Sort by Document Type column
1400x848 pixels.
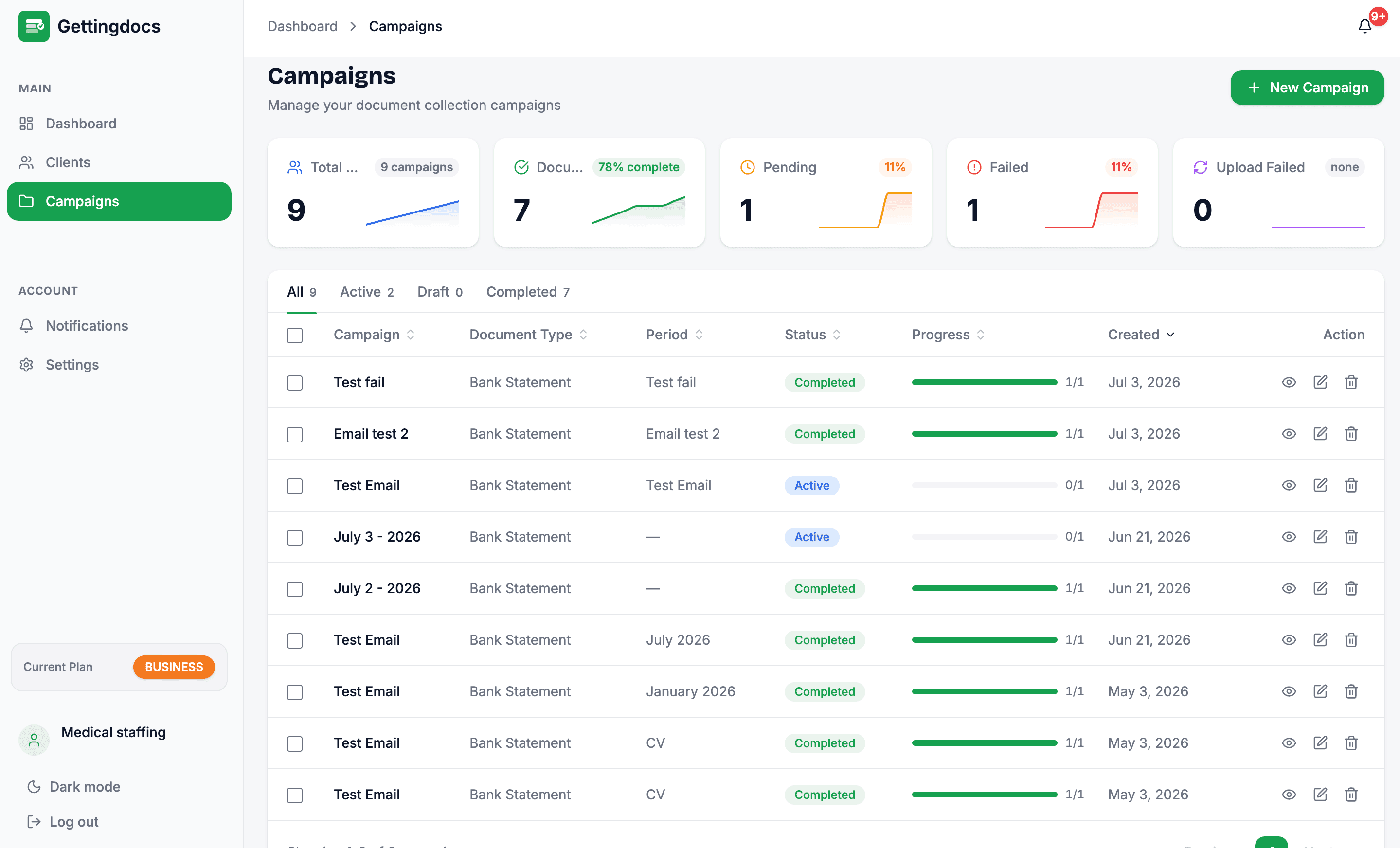[528, 335]
